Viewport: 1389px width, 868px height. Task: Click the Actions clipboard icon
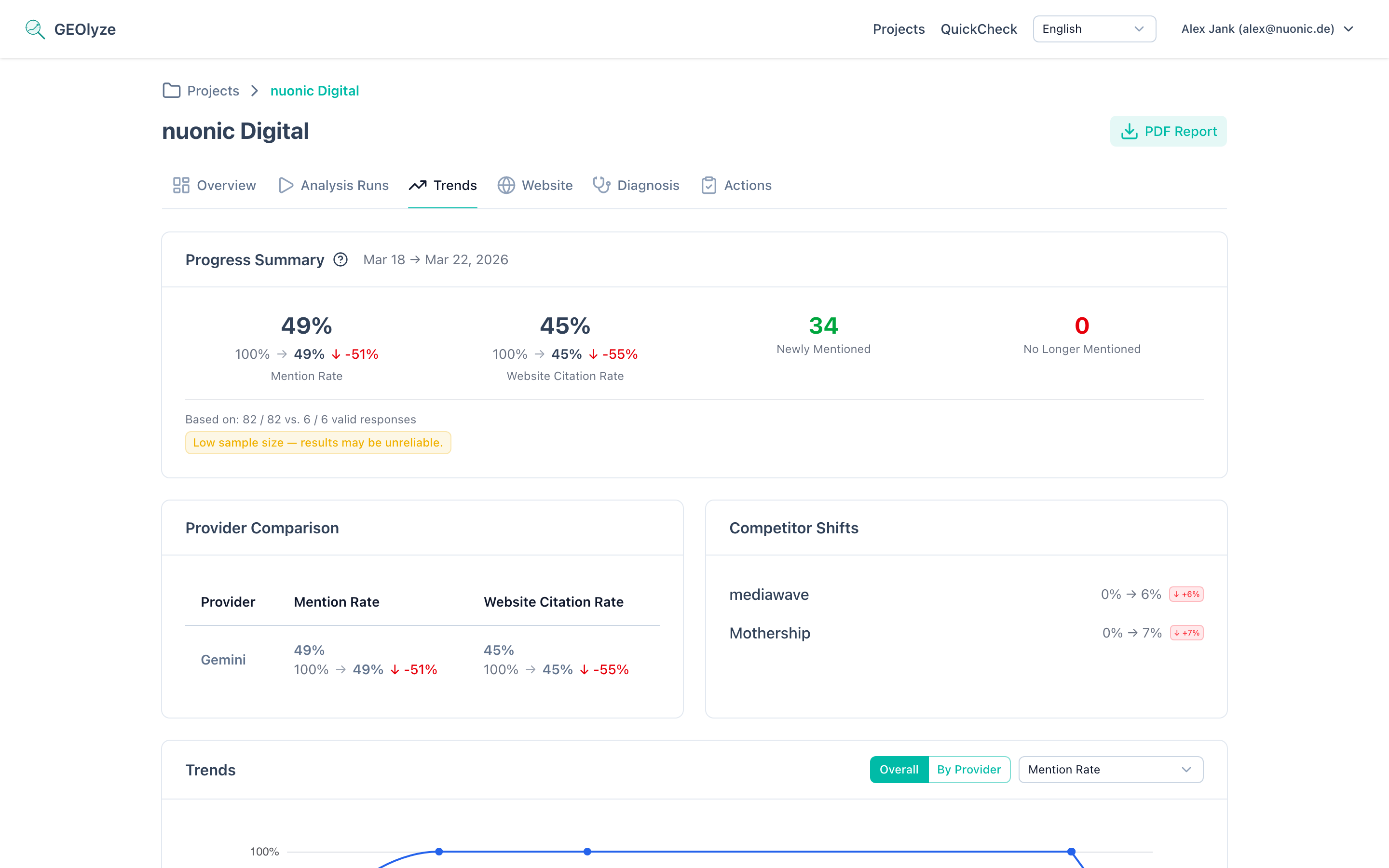coord(709,185)
